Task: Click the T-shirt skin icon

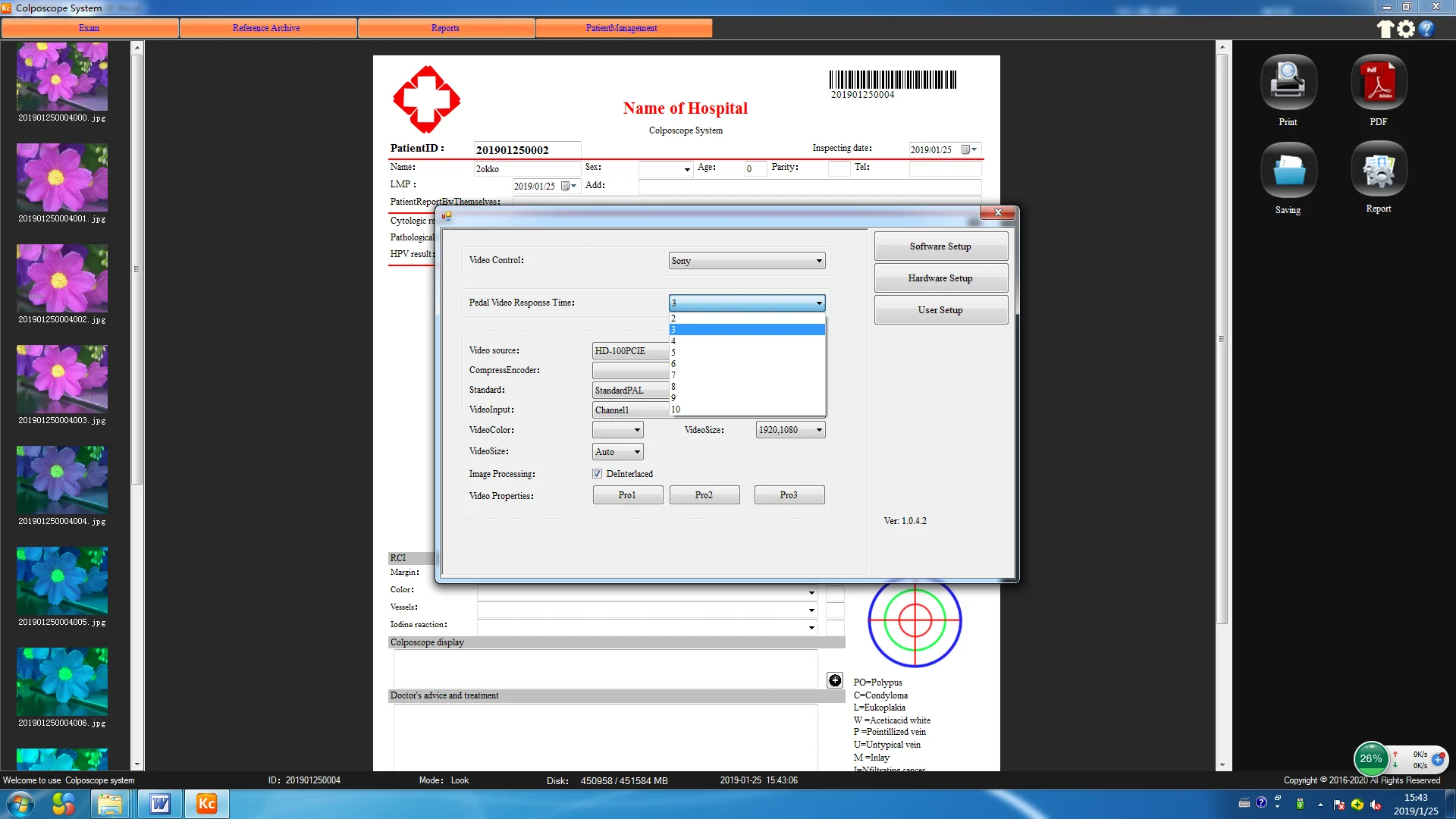Action: click(1385, 29)
